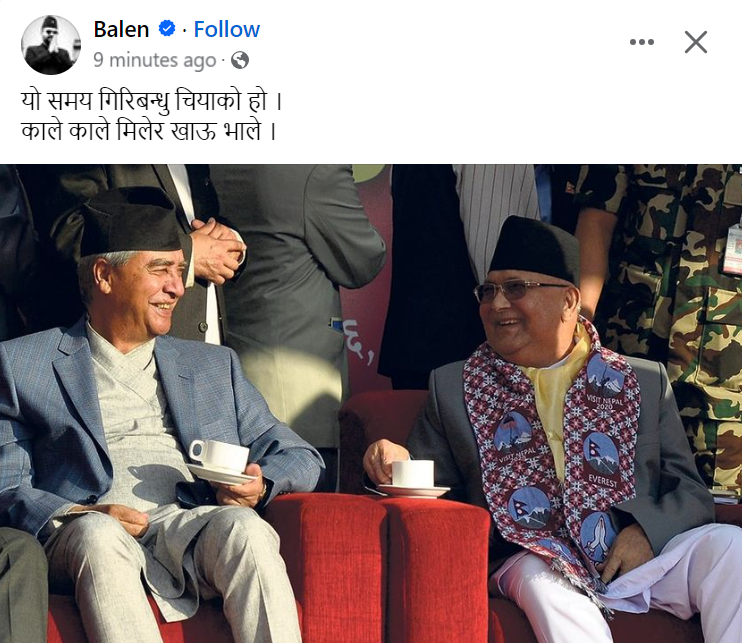Follow the Balen page

pyautogui.click(x=227, y=29)
